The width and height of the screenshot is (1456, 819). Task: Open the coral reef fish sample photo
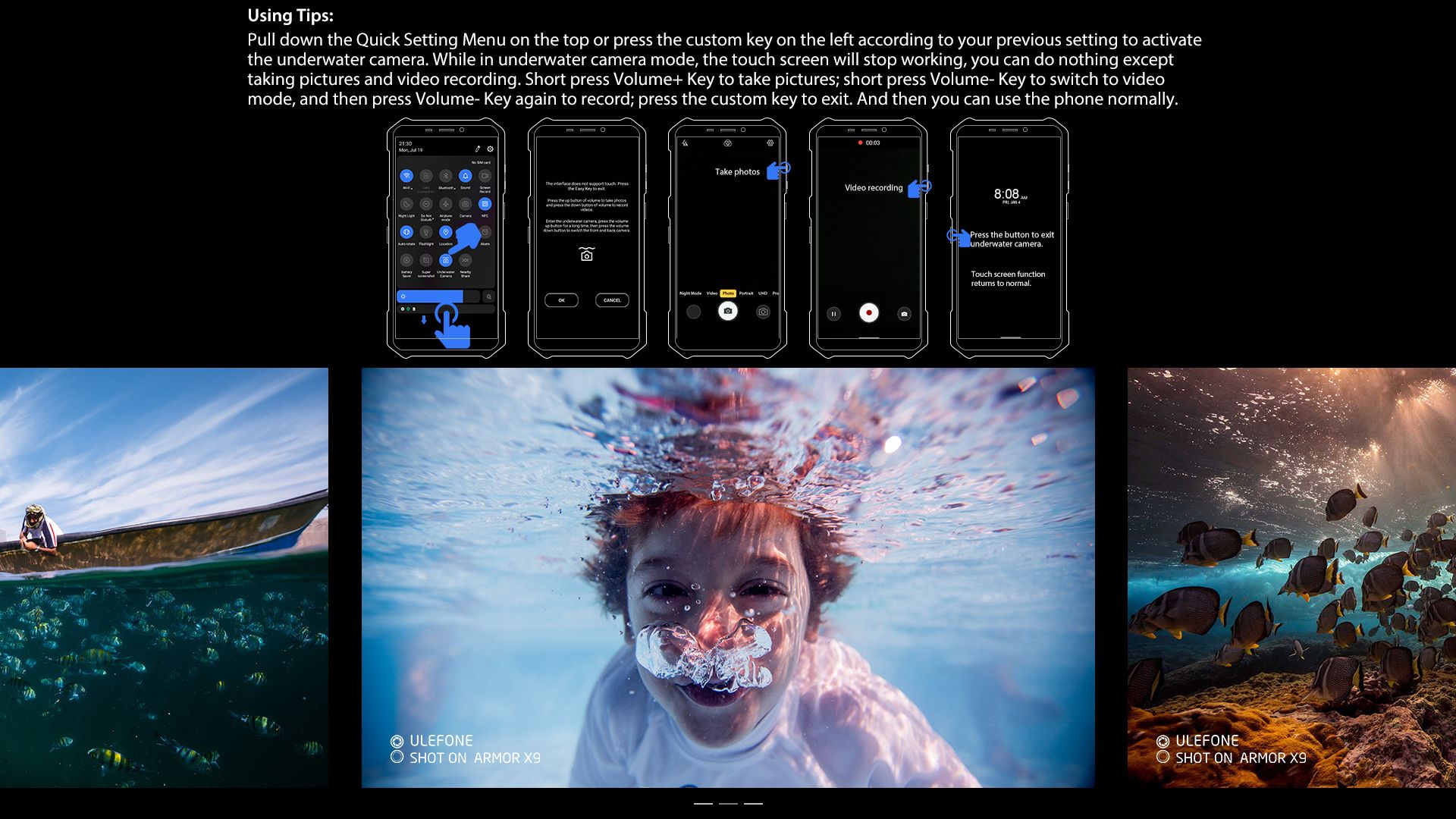coord(1291,577)
